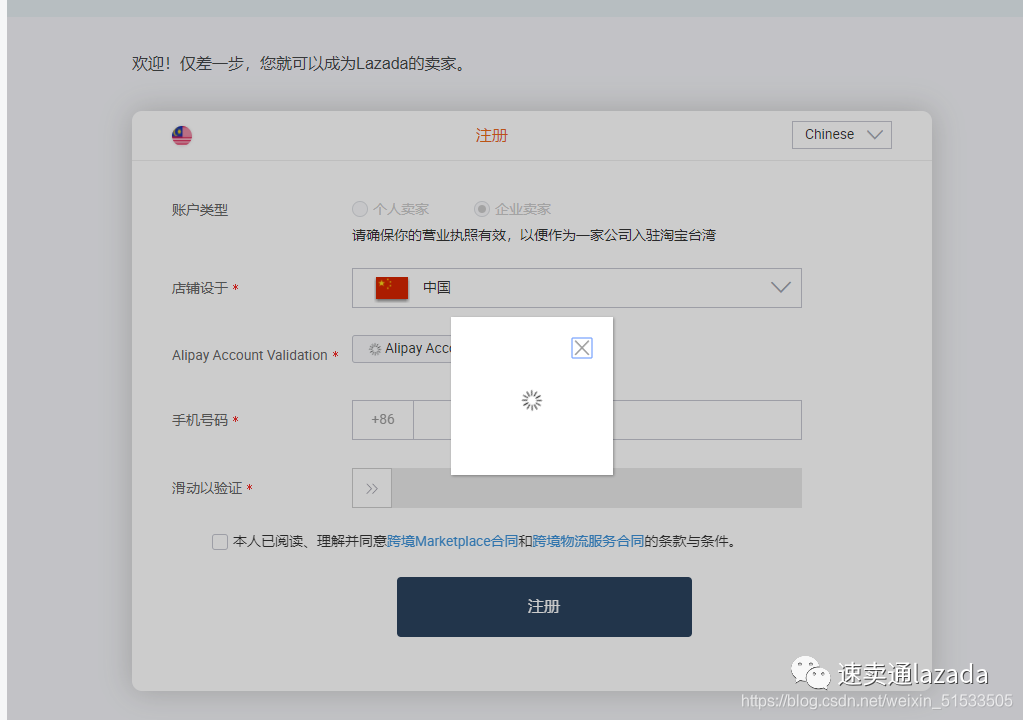
Task: Click the Malaysia flag icon
Action: (x=182, y=135)
